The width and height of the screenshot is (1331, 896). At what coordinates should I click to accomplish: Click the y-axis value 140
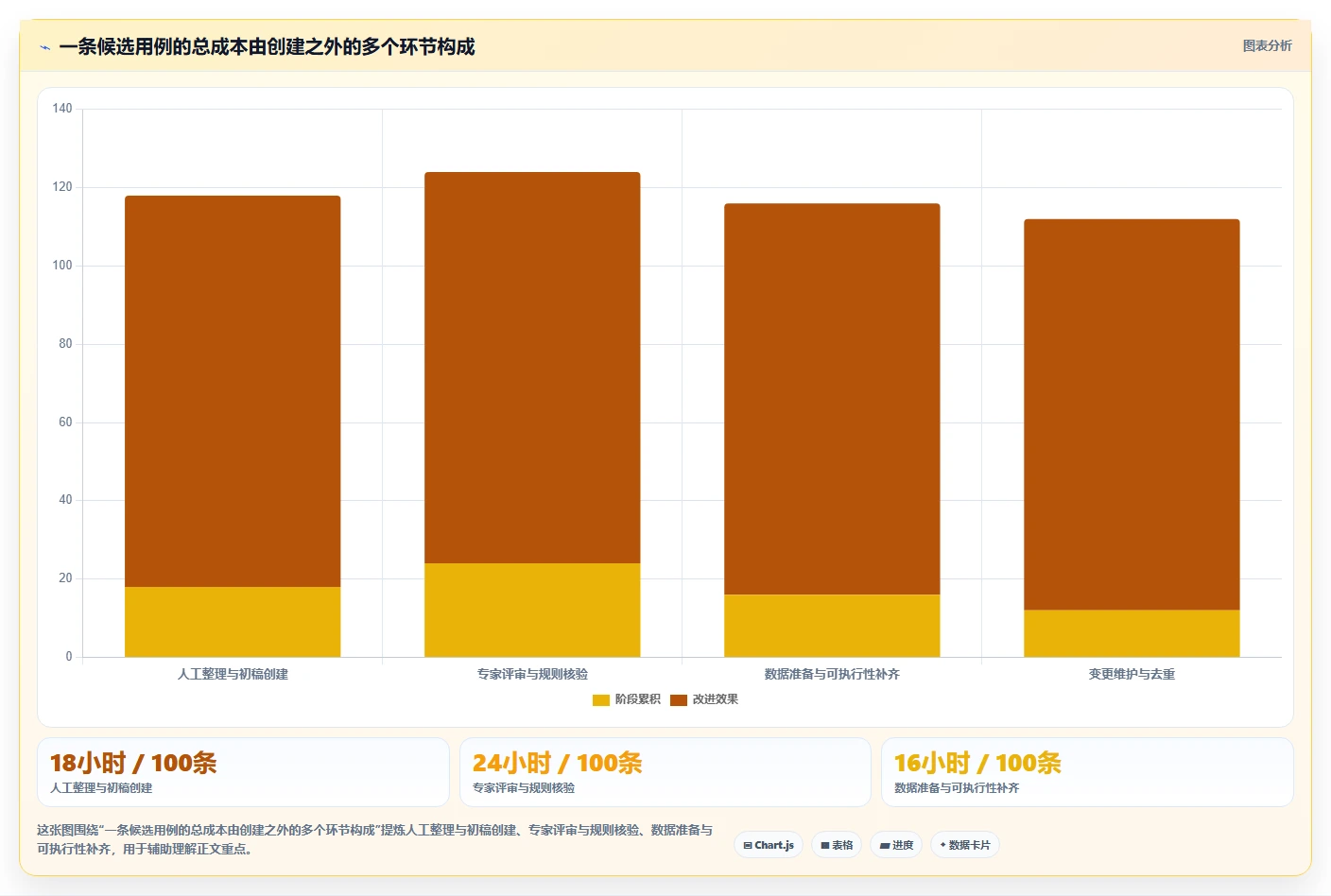[x=62, y=109]
